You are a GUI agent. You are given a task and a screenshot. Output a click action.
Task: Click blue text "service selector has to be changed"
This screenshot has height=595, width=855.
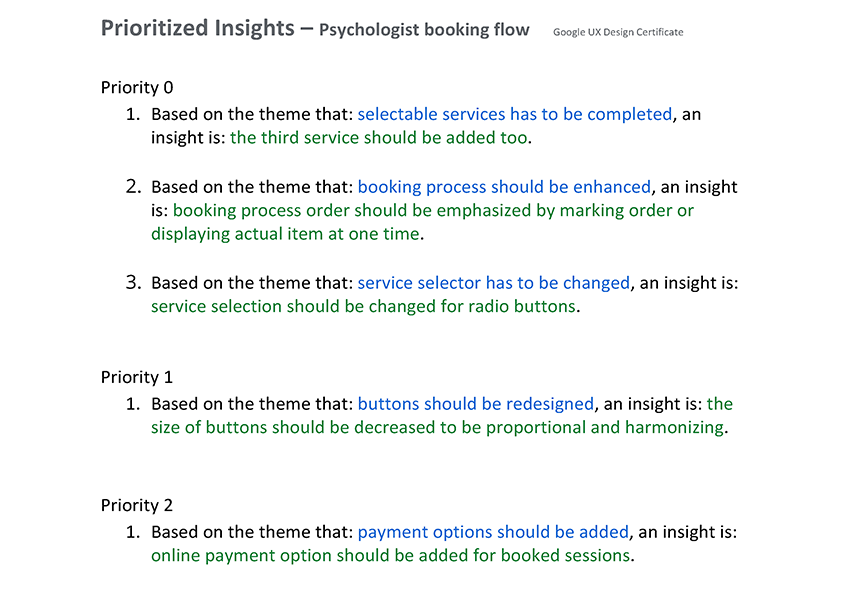pyautogui.click(x=493, y=283)
